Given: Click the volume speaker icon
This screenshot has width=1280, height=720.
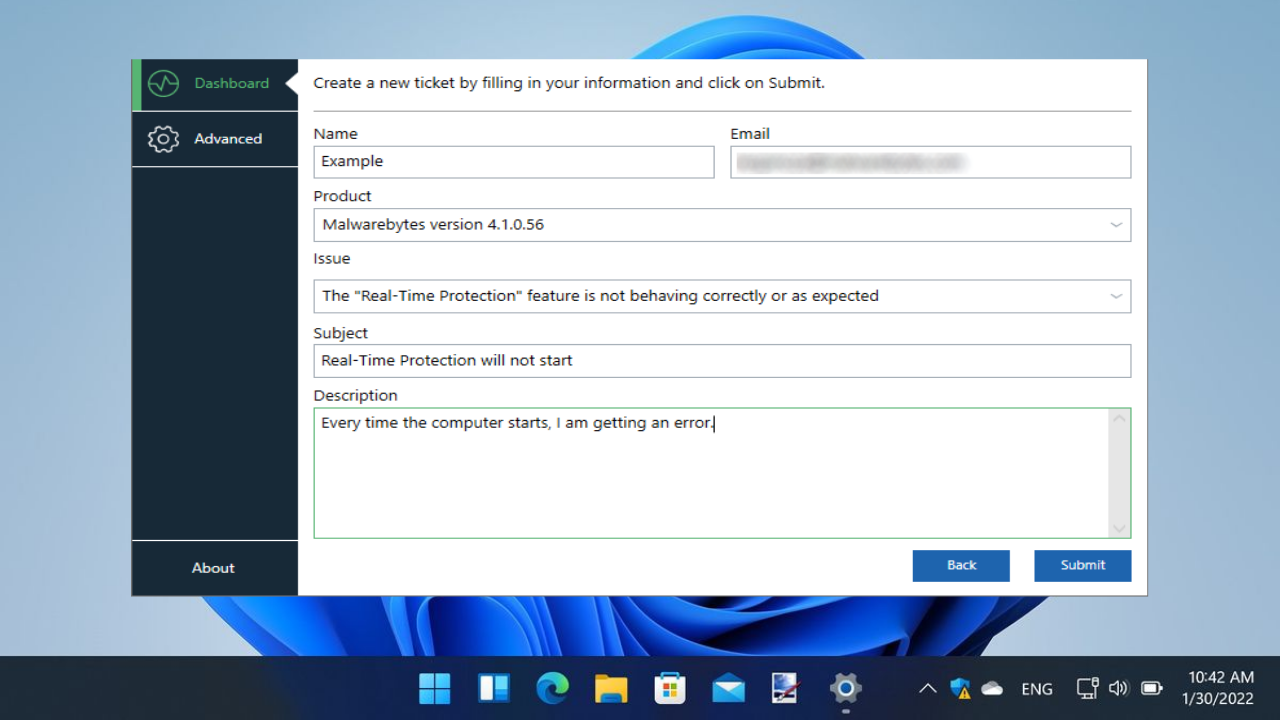Looking at the screenshot, I should (x=1118, y=688).
